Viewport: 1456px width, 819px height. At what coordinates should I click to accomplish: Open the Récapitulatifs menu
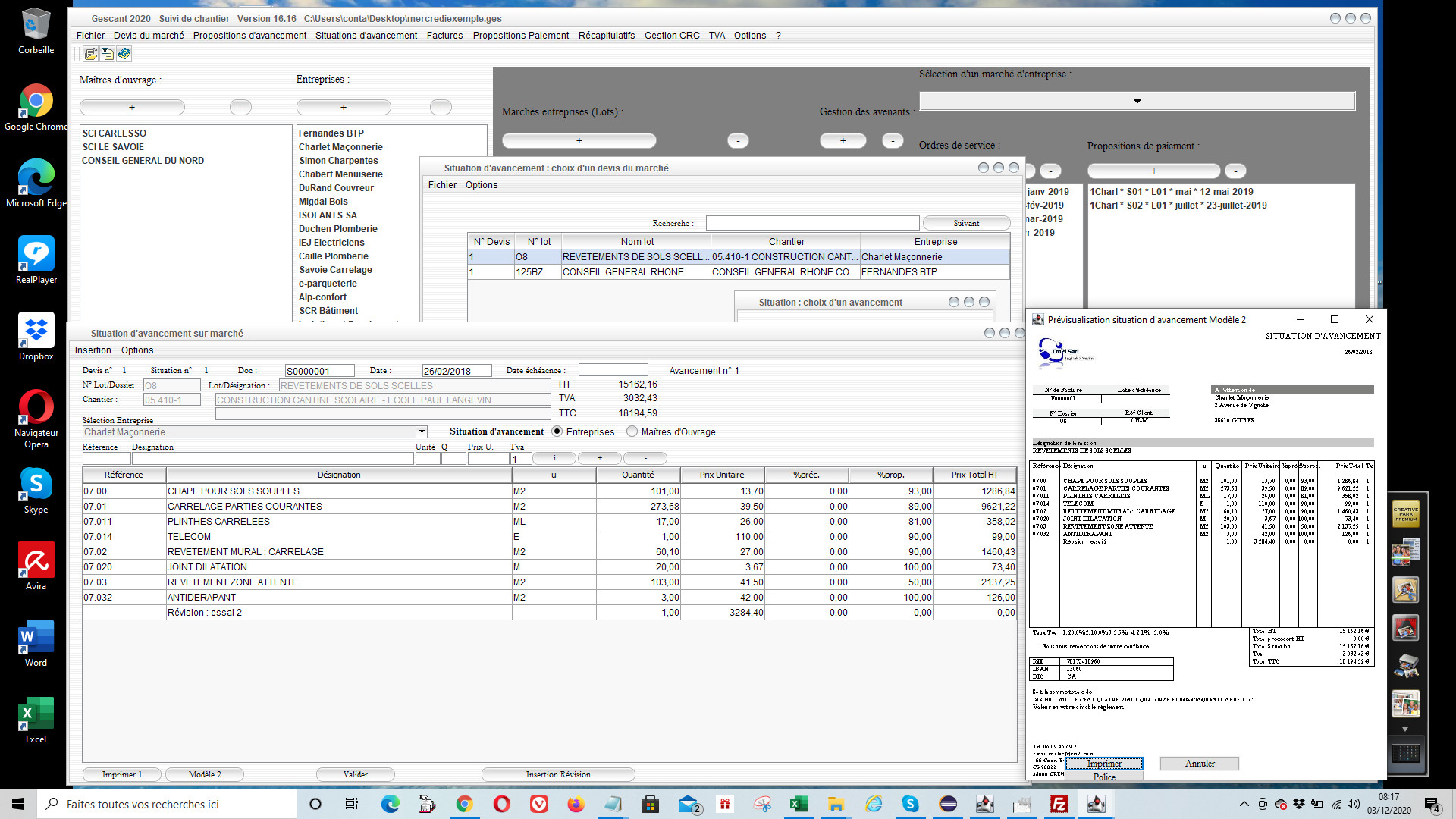coord(607,36)
